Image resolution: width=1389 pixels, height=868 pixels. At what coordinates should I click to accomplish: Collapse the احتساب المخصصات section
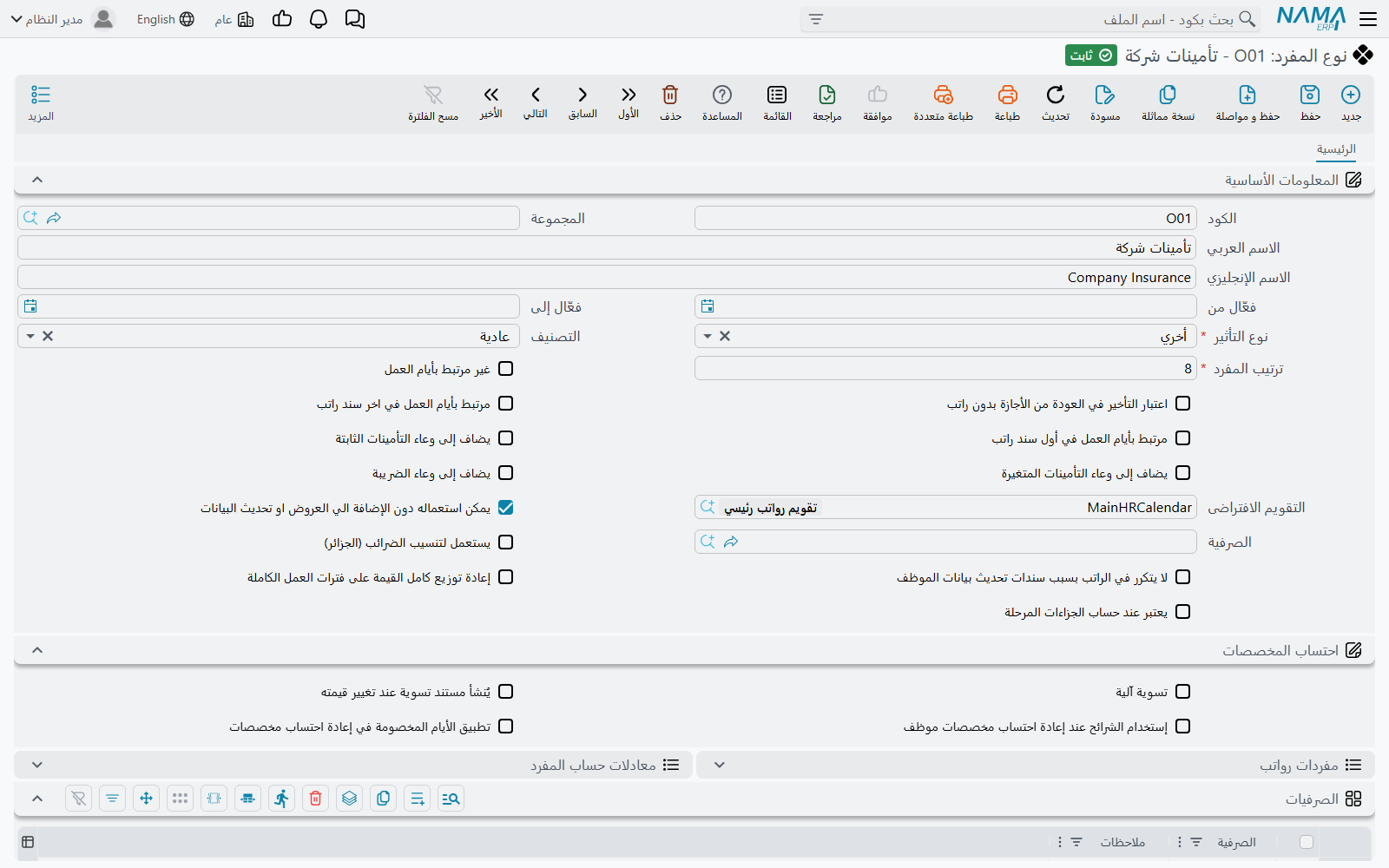[37, 650]
